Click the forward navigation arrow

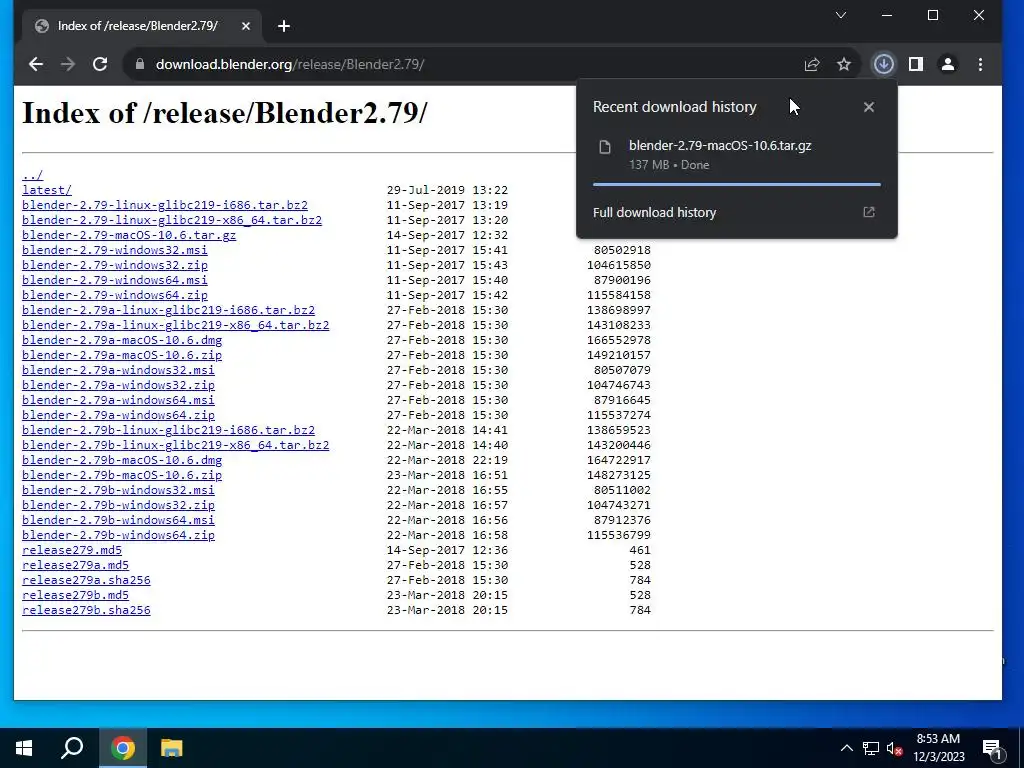68,64
